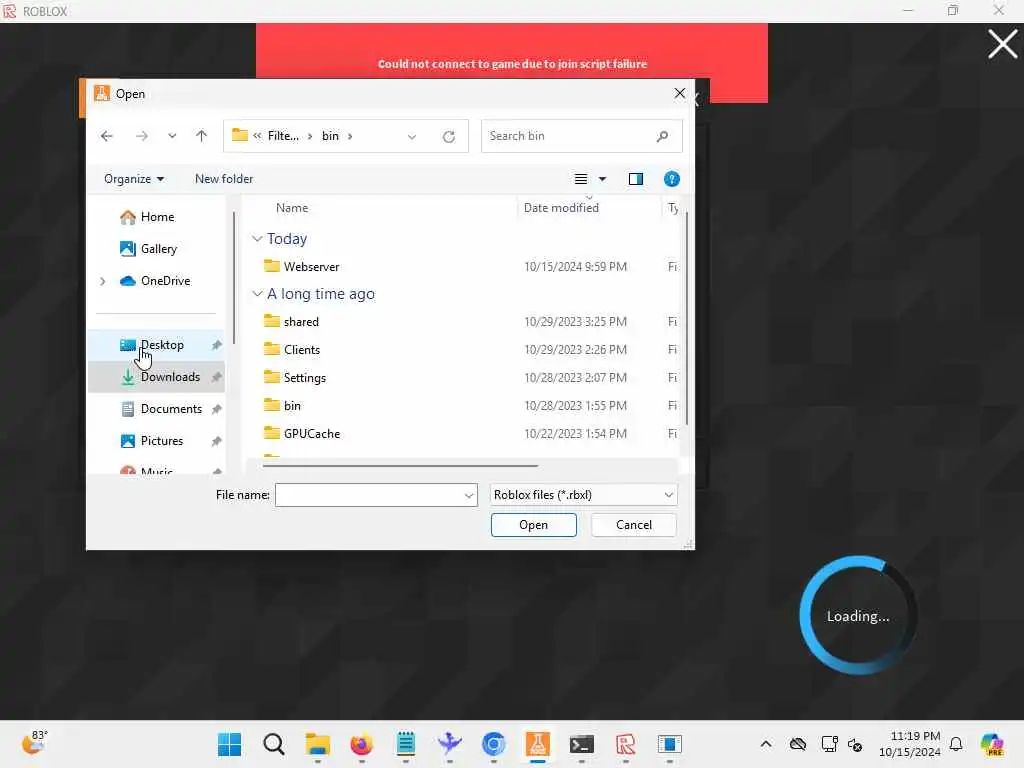1024x768 pixels.
Task: Switch to Roblox taskbar icon
Action: (x=626, y=744)
